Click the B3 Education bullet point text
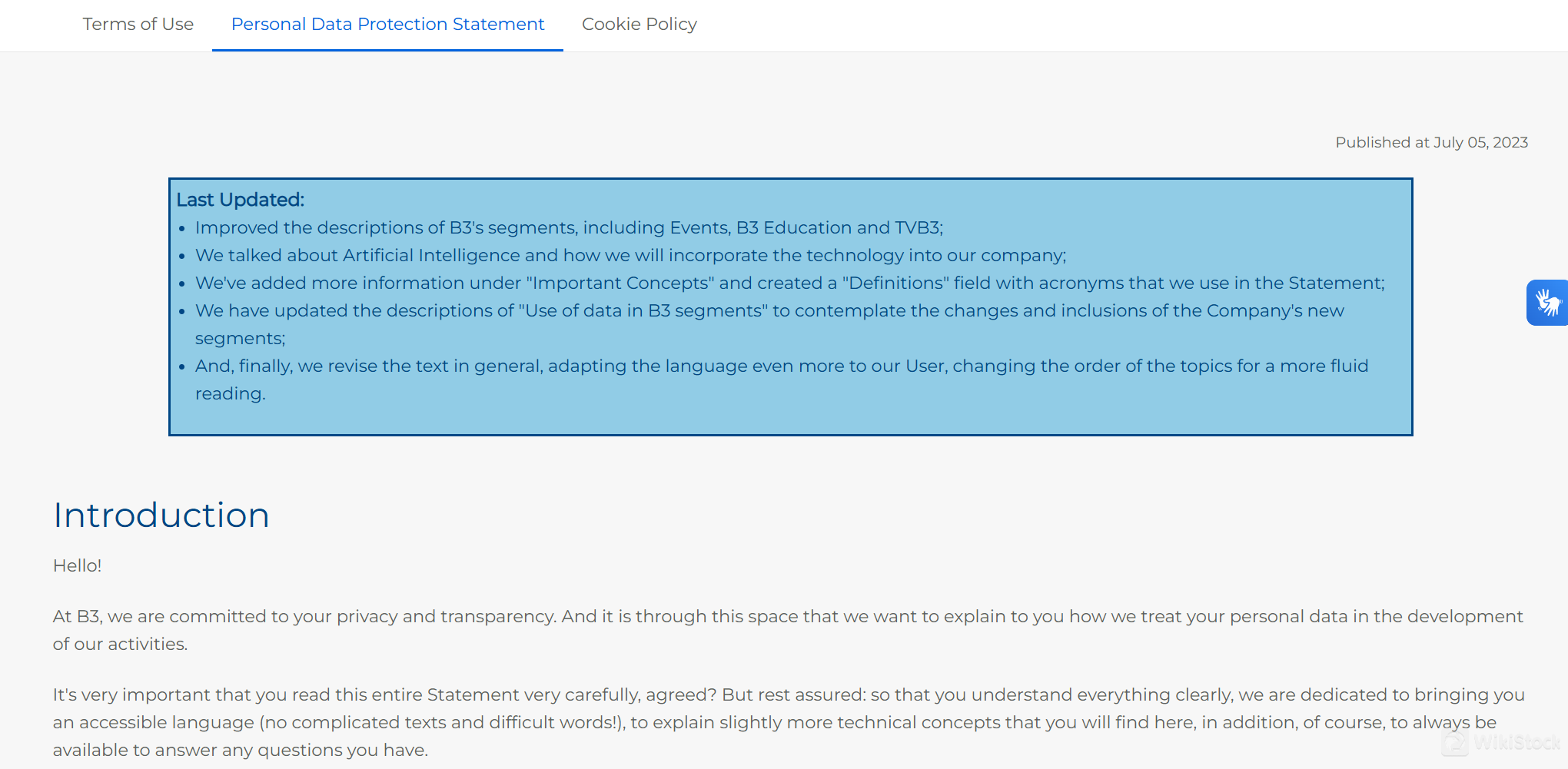This screenshot has width=1568, height=769. click(570, 227)
